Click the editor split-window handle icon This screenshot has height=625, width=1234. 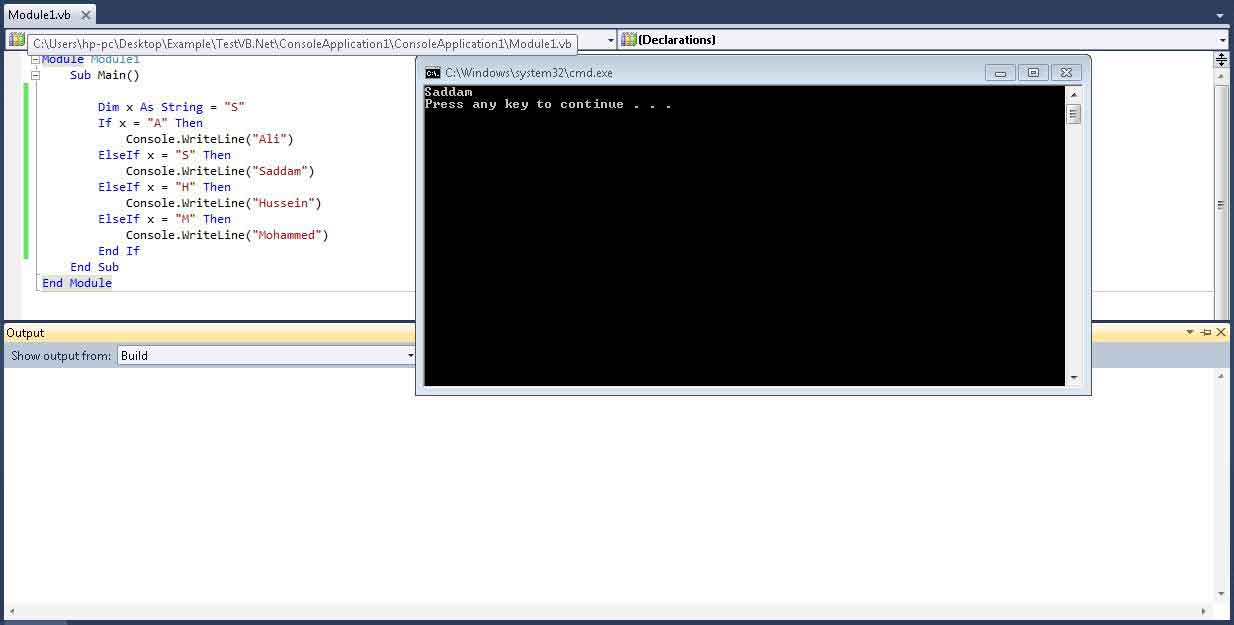tap(1221, 60)
